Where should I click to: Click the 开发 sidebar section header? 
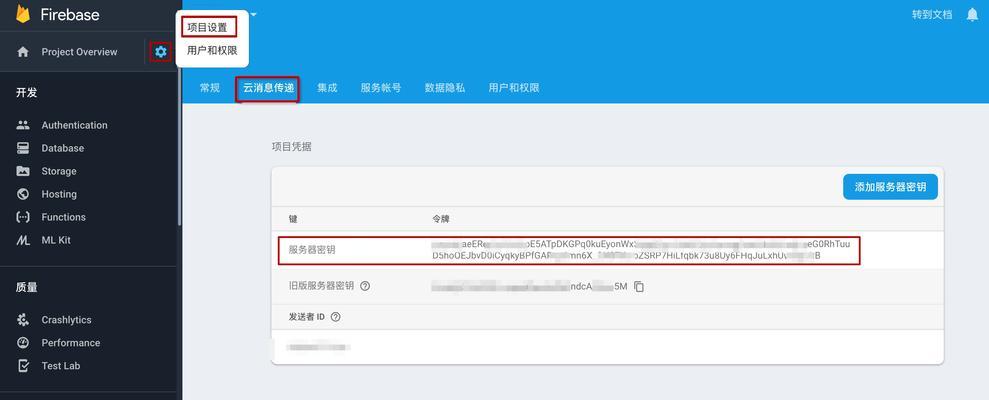[26, 93]
